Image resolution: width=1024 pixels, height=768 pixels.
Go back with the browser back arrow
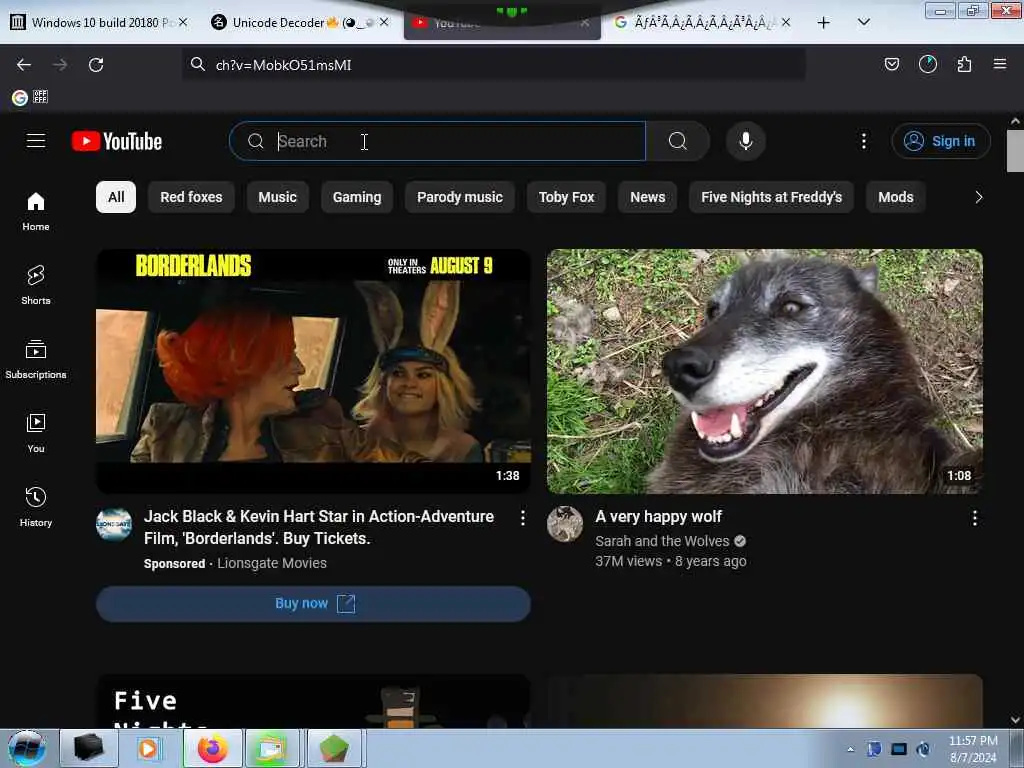coord(24,65)
